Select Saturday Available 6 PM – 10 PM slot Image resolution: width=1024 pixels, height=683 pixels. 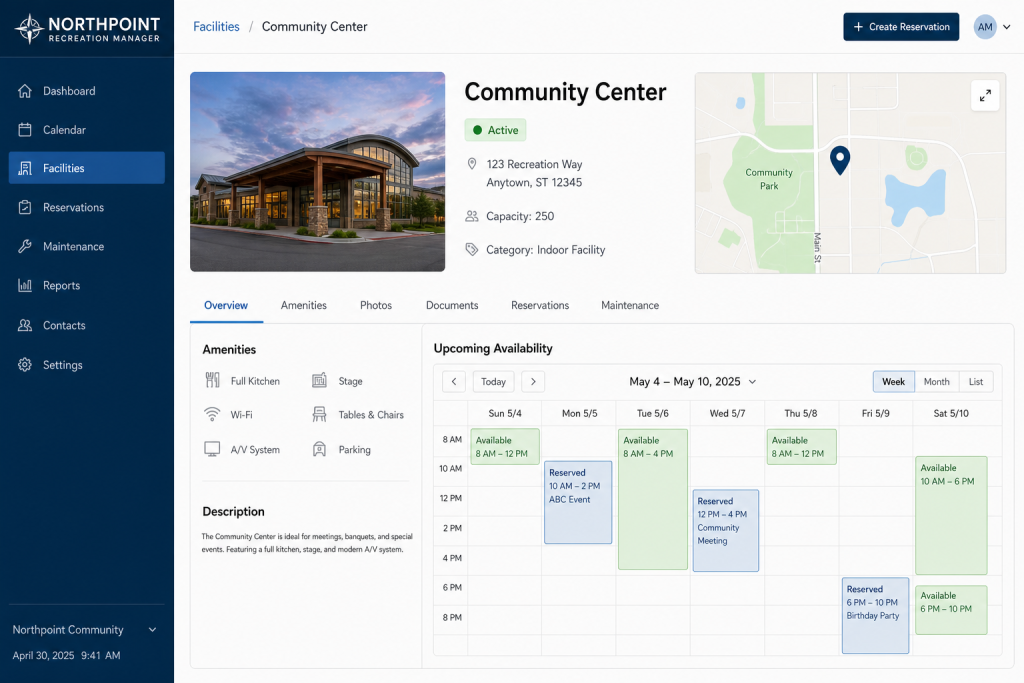tap(951, 610)
